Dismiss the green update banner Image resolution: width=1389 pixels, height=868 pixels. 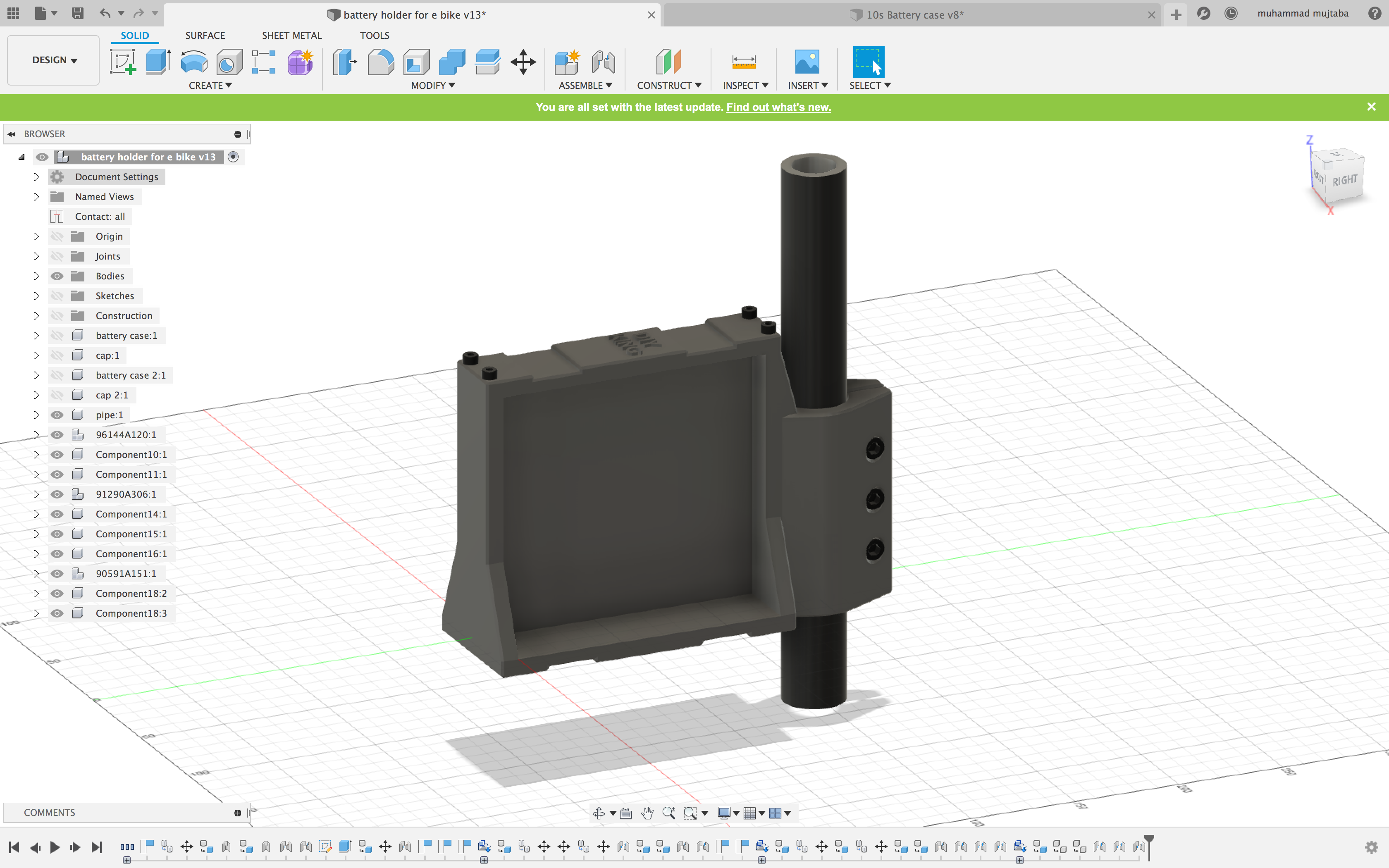click(x=1371, y=107)
